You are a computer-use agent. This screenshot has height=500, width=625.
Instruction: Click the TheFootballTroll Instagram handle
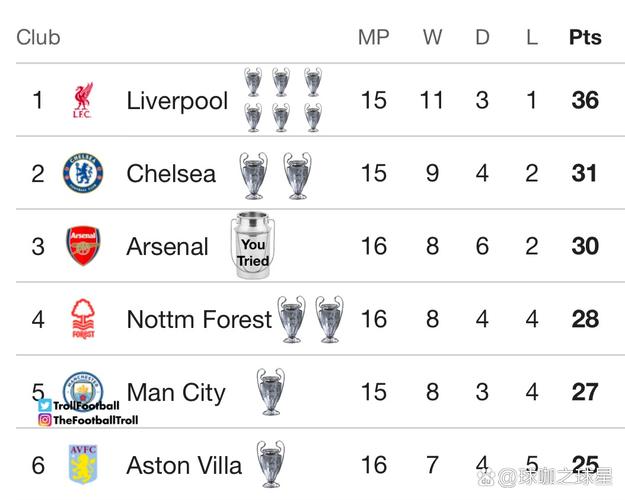[94, 420]
